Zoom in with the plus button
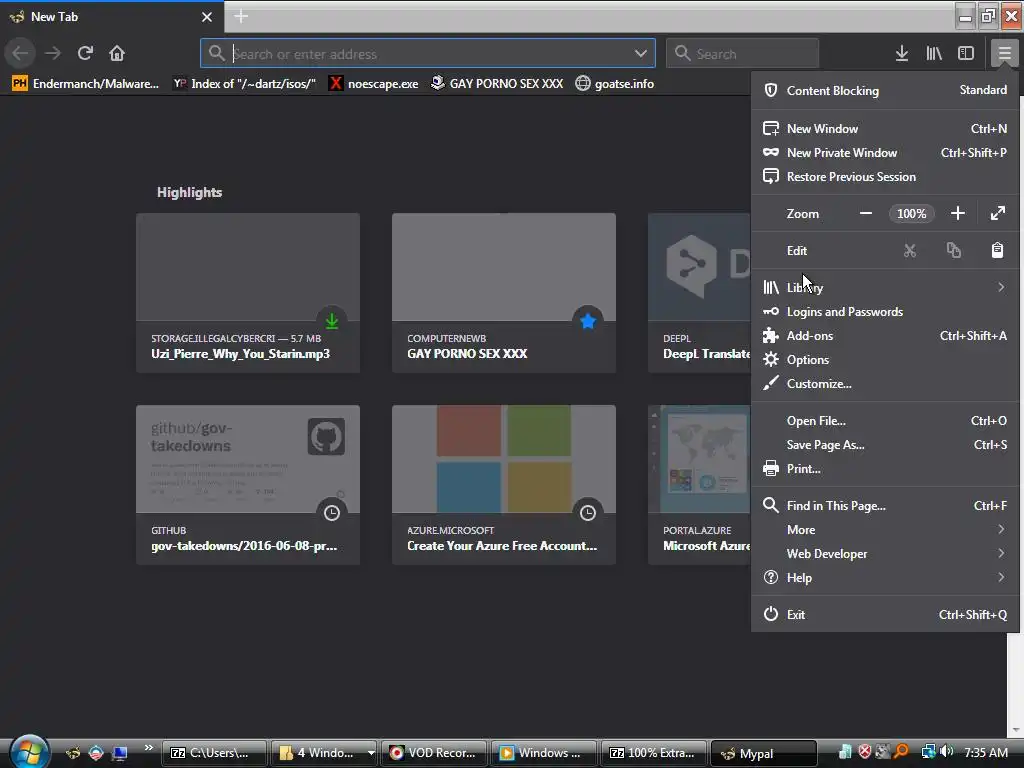Image resolution: width=1024 pixels, height=768 pixels. [958, 214]
